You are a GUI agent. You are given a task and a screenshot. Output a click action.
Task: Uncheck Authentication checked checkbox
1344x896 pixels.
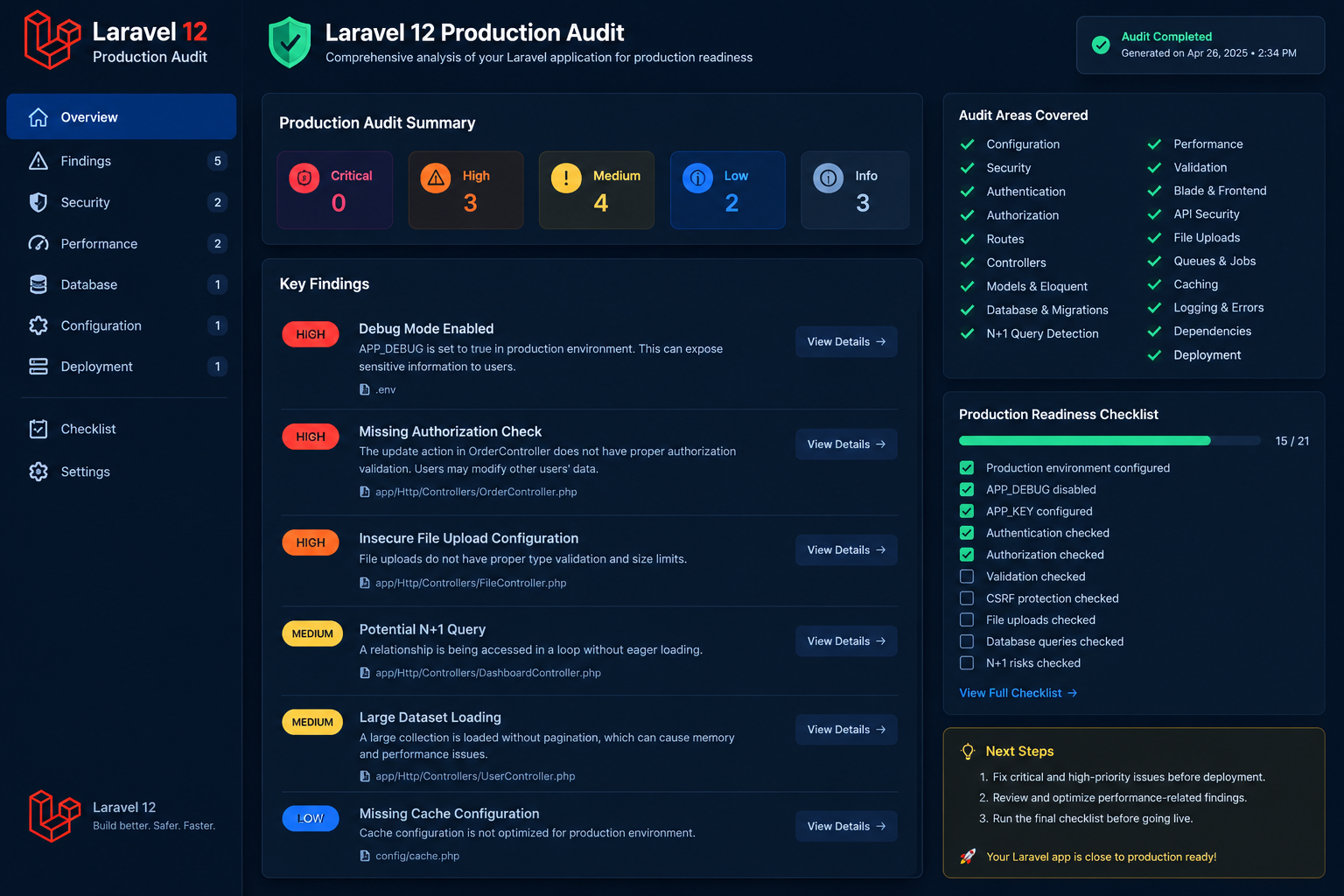[x=967, y=533]
